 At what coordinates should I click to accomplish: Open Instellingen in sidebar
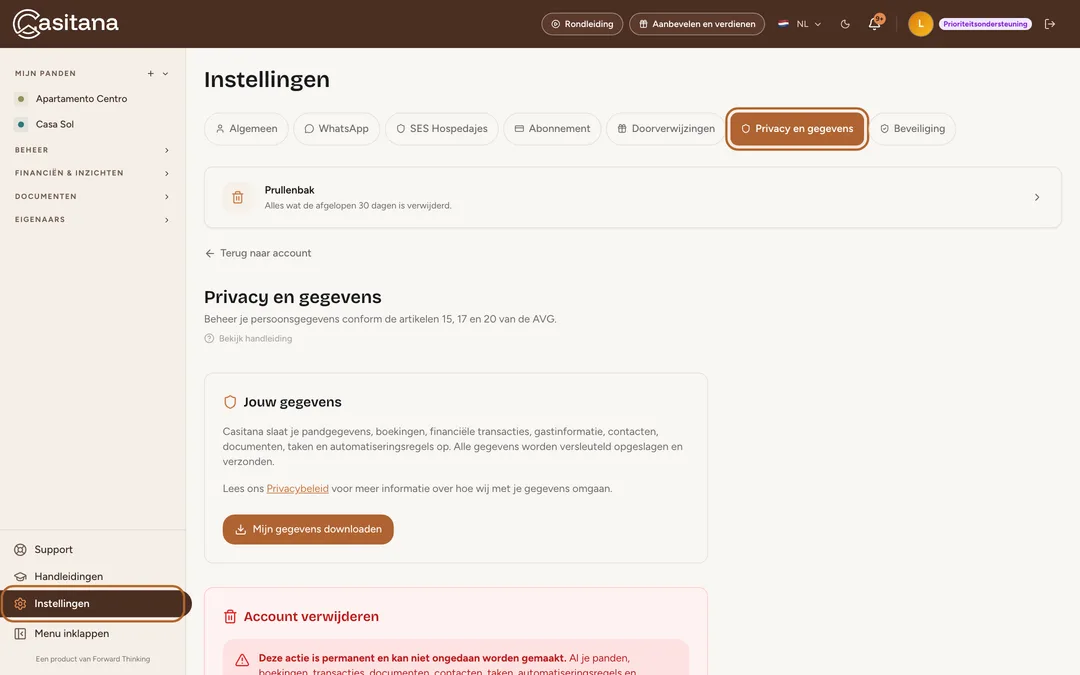click(92, 604)
